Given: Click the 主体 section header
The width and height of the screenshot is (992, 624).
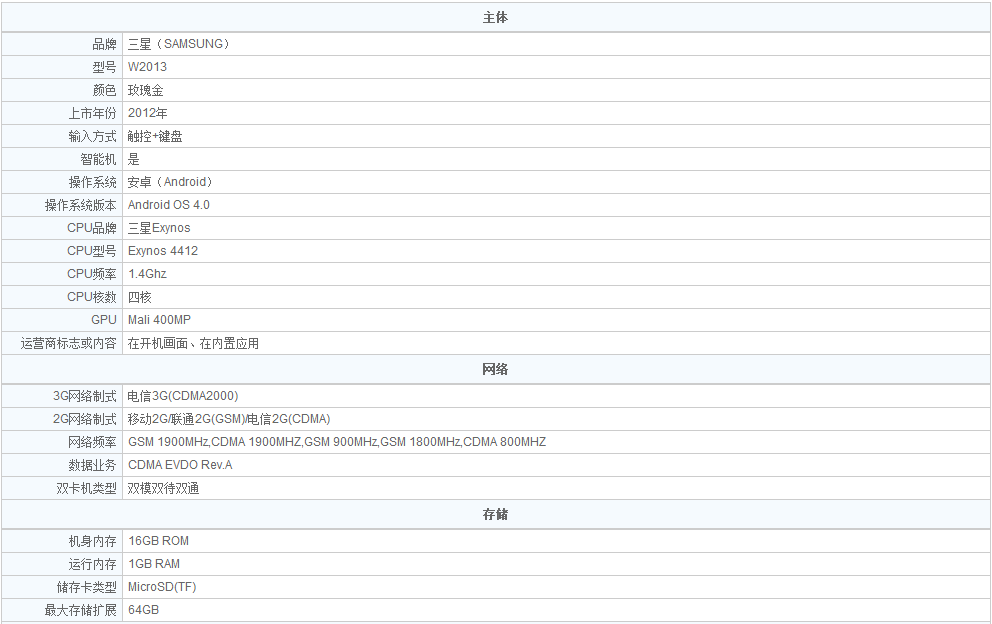Looking at the screenshot, I should [x=495, y=18].
